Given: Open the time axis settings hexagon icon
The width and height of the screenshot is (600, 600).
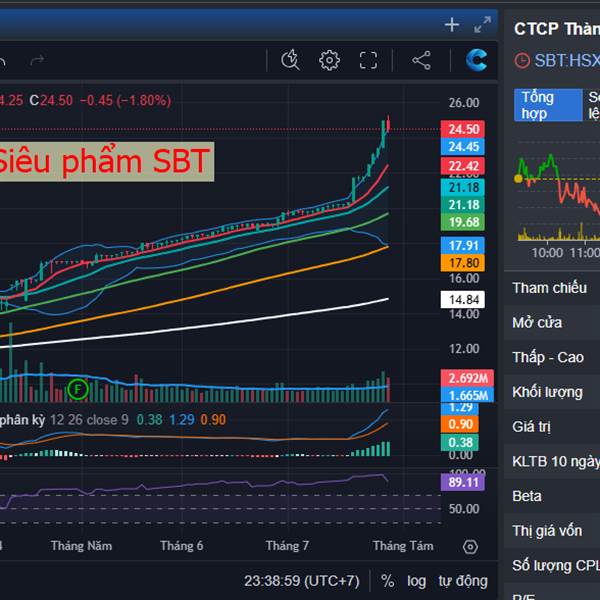Looking at the screenshot, I should click(470, 547).
